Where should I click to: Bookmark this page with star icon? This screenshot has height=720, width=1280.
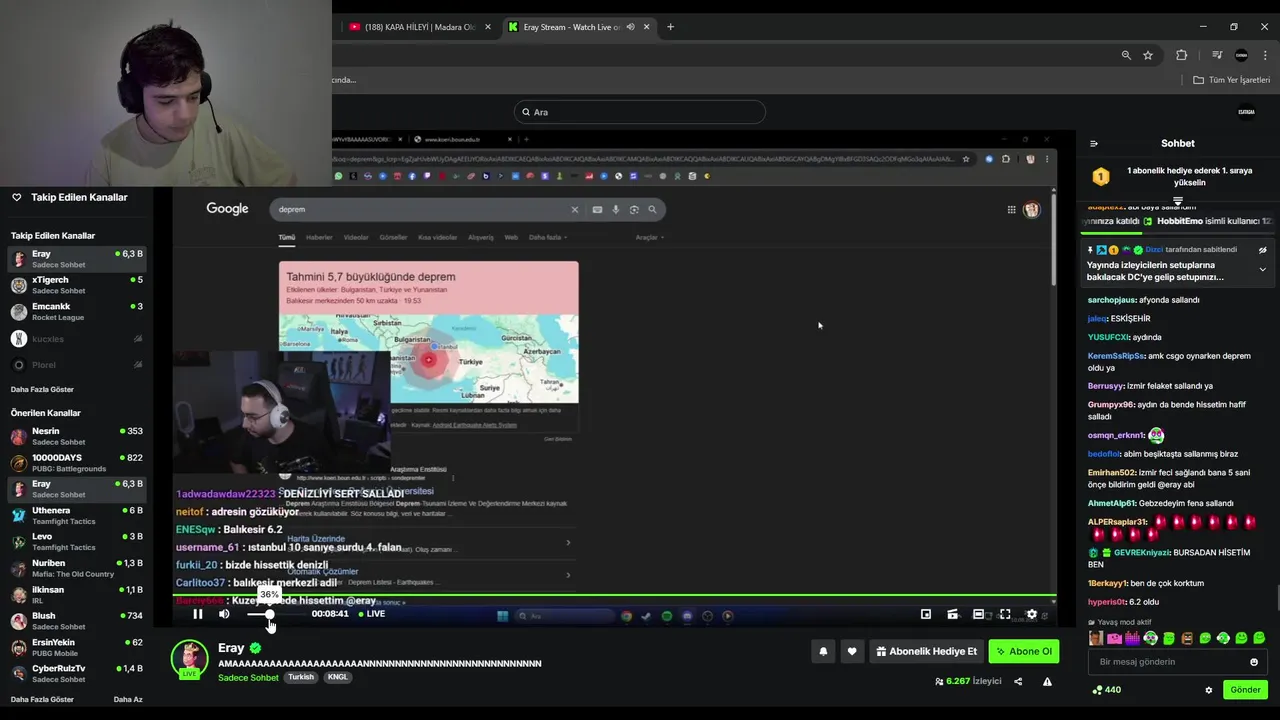click(x=1148, y=55)
